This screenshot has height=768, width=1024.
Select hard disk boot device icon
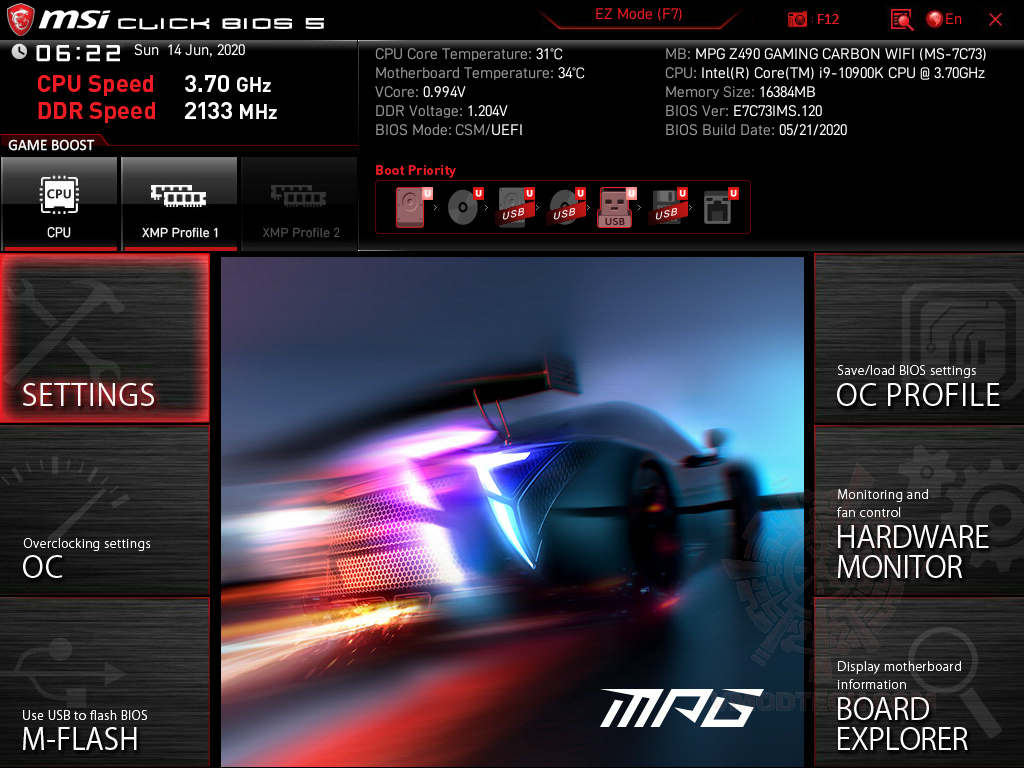coord(413,207)
